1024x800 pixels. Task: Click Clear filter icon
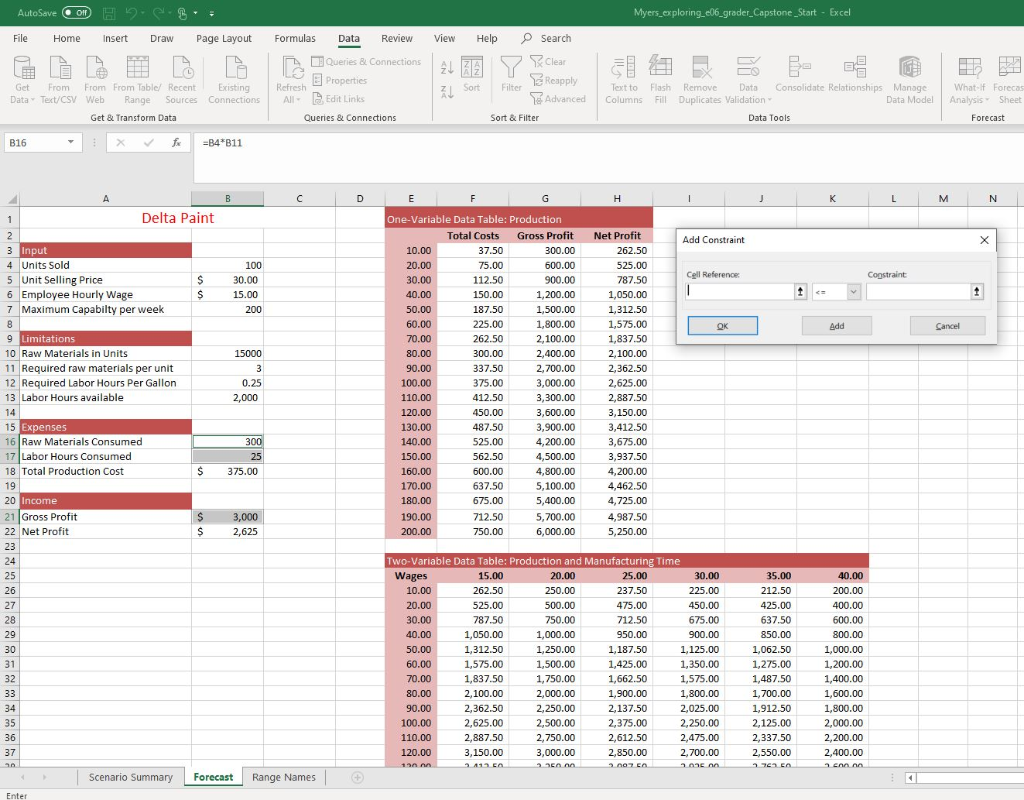point(548,61)
